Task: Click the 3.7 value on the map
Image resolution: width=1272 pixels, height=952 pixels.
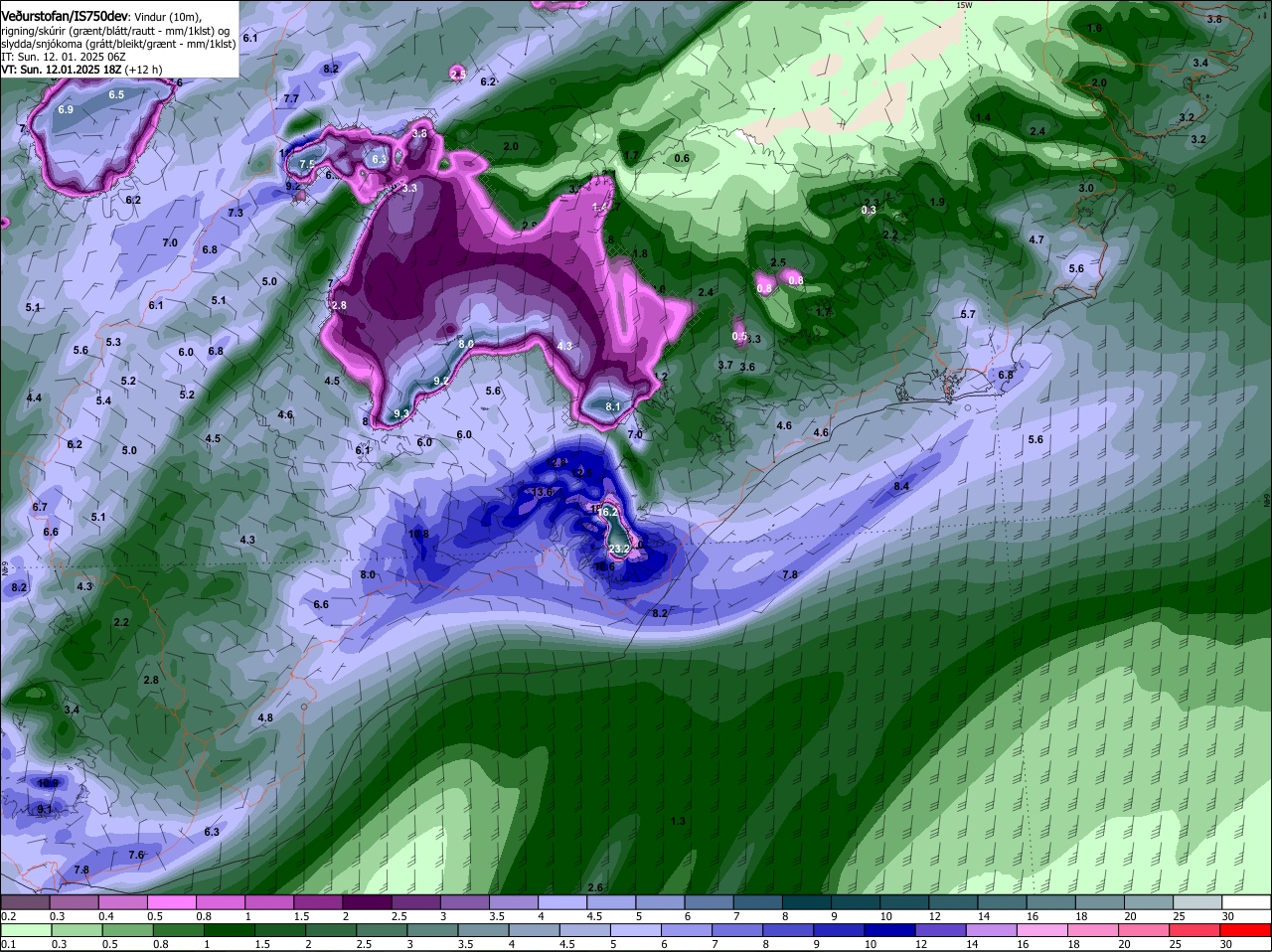Action: pos(725,365)
